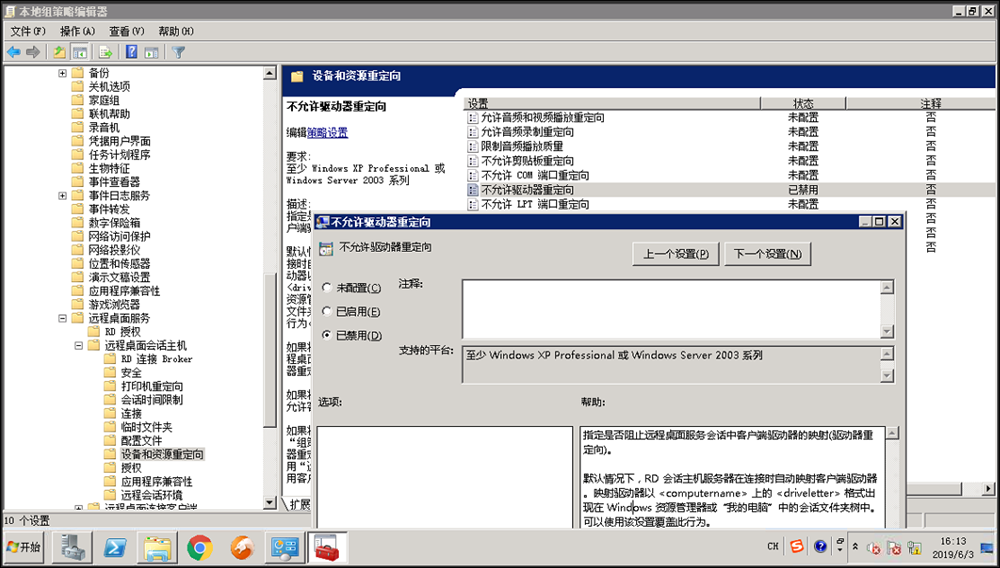Select 不允许剪贴板重定向 in the settings list

click(527, 161)
